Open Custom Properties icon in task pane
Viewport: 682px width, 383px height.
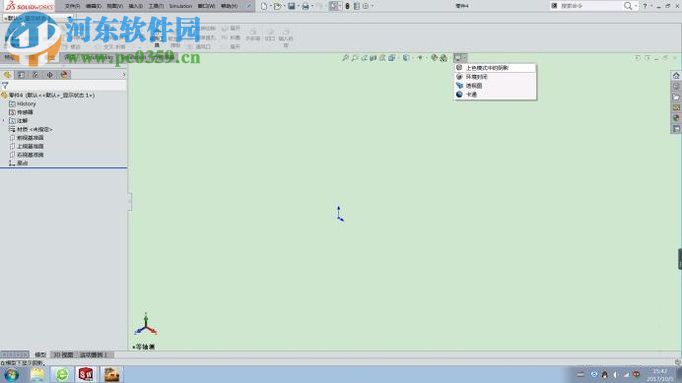676,129
